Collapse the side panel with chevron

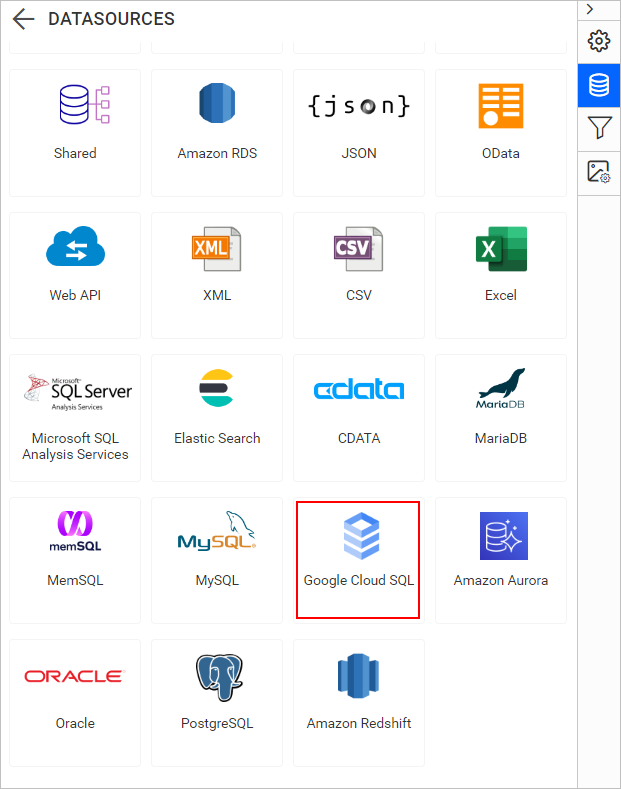click(x=590, y=10)
